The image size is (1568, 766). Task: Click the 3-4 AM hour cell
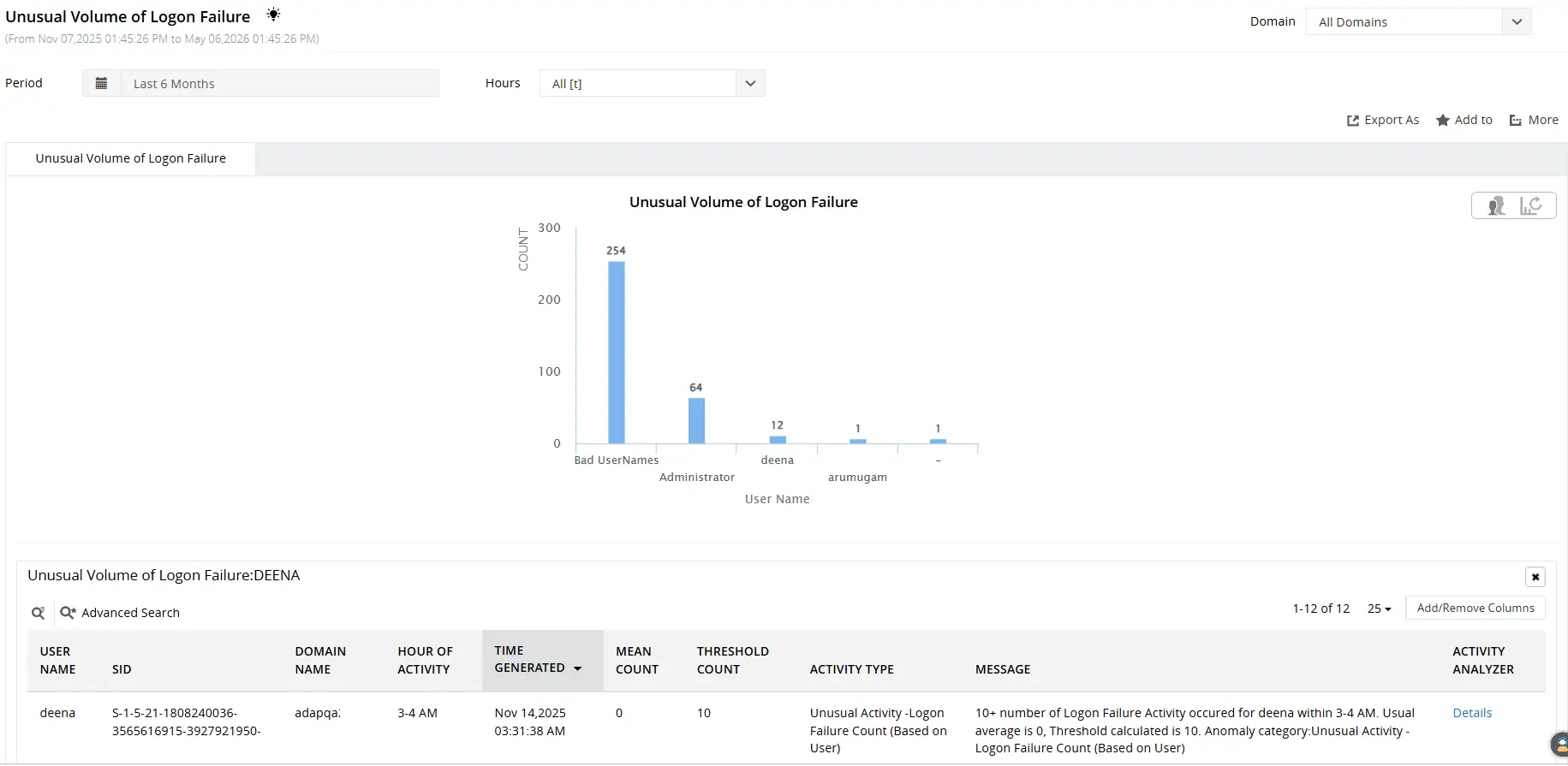pos(417,713)
